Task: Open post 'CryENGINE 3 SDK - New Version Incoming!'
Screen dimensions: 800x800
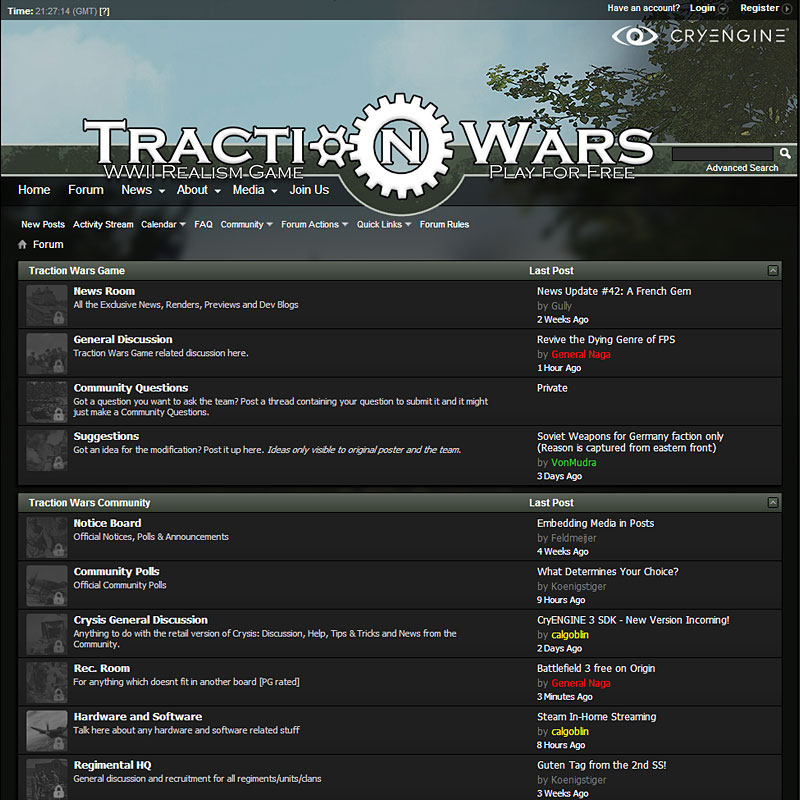Action: (633, 620)
